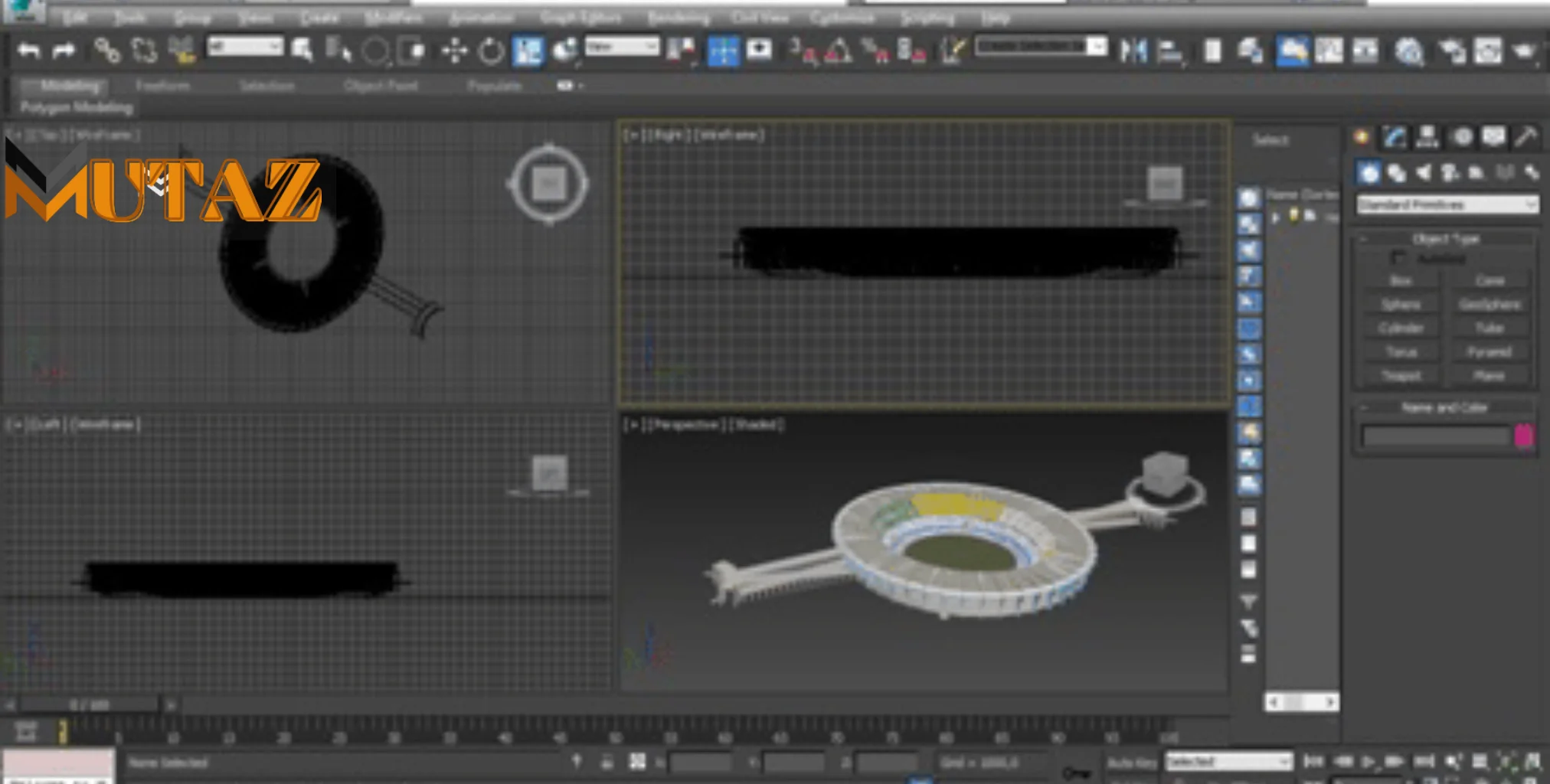Click the Sphere primitive button

[x=1401, y=305]
